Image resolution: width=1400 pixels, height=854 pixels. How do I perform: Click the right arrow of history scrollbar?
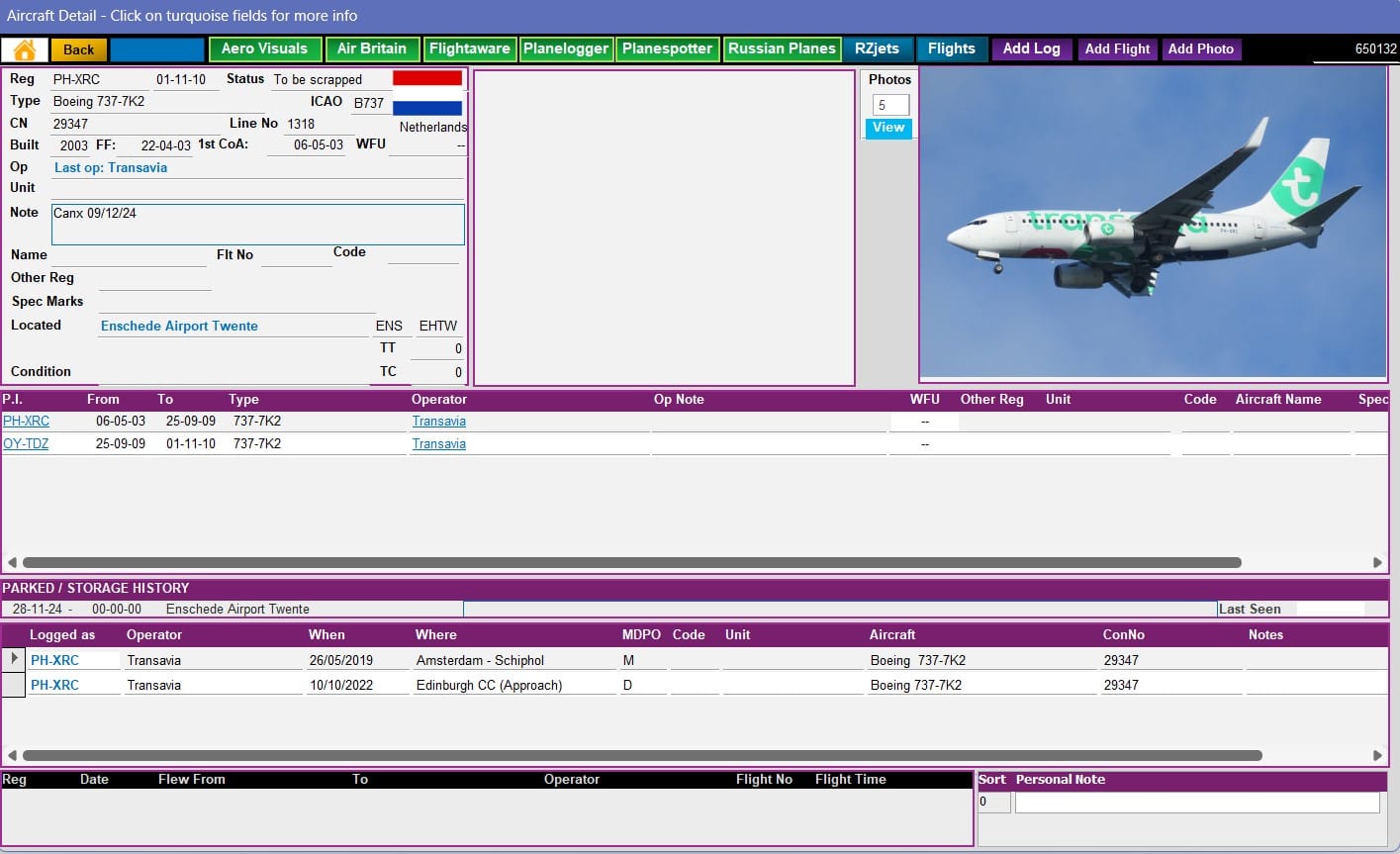click(1377, 562)
